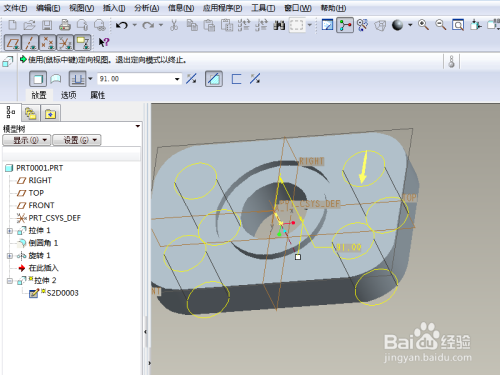Screen dimensions: 500x375
Task: Click white depth drag handle on model
Action: [298, 257]
